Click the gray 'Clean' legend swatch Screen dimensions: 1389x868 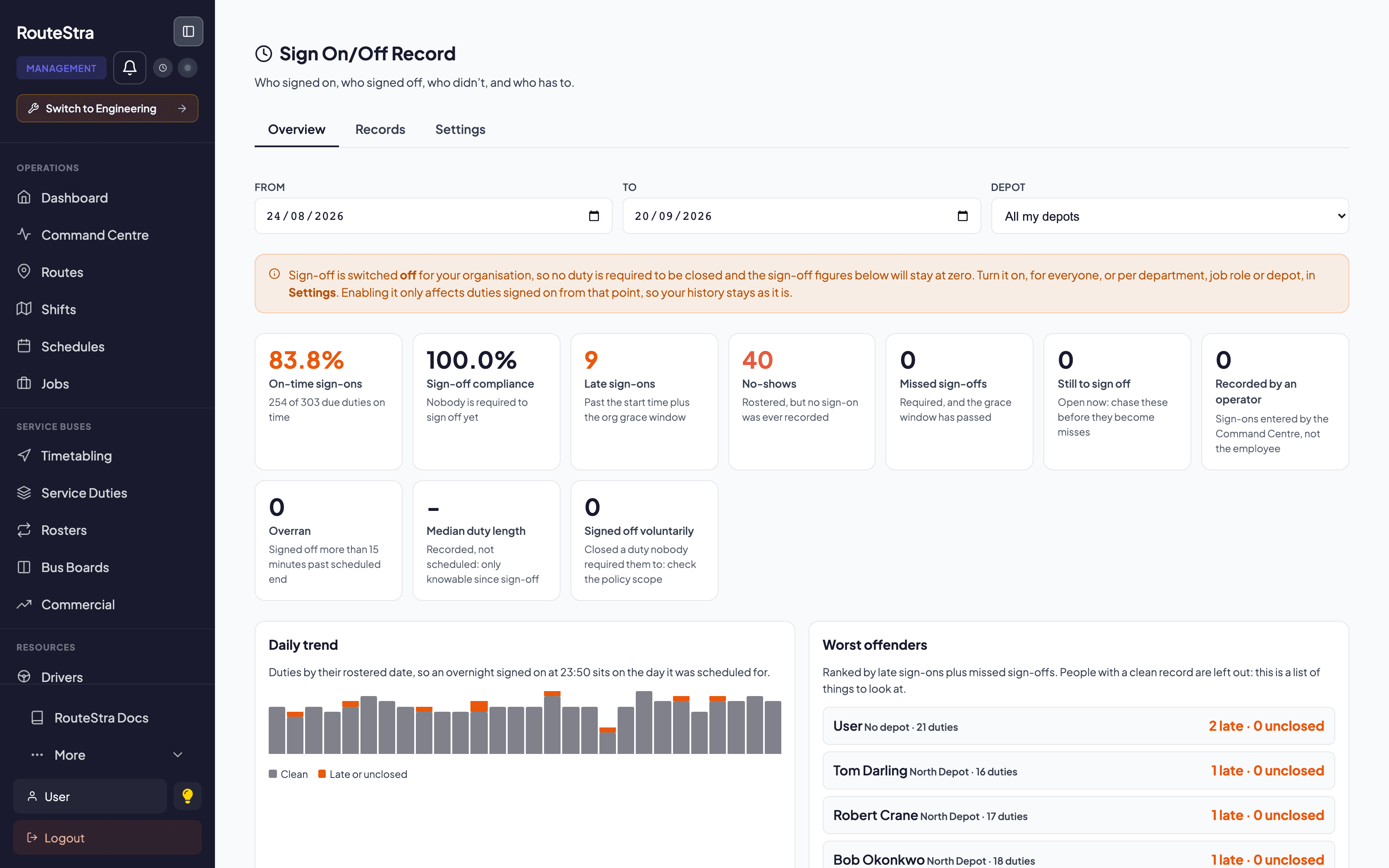(x=273, y=774)
